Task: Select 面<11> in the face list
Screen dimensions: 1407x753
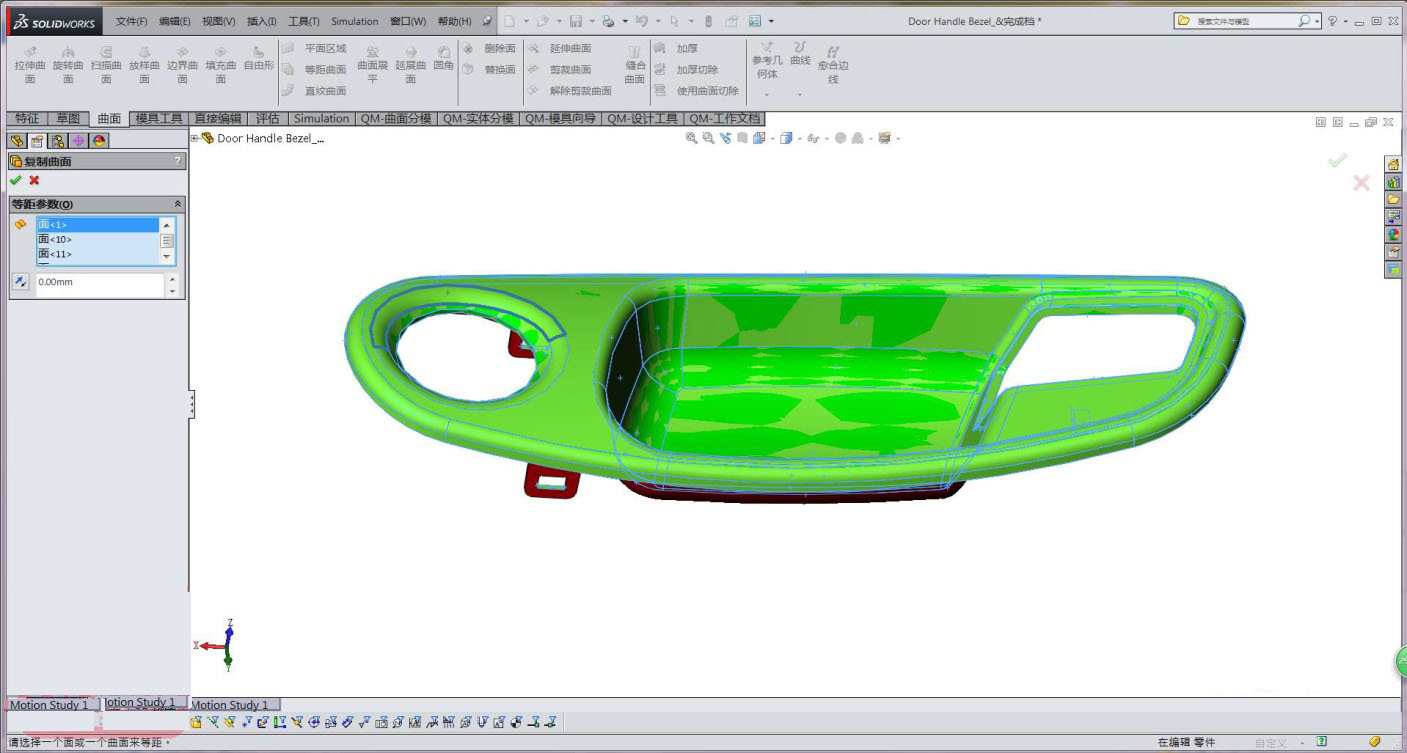Action: tap(97, 254)
